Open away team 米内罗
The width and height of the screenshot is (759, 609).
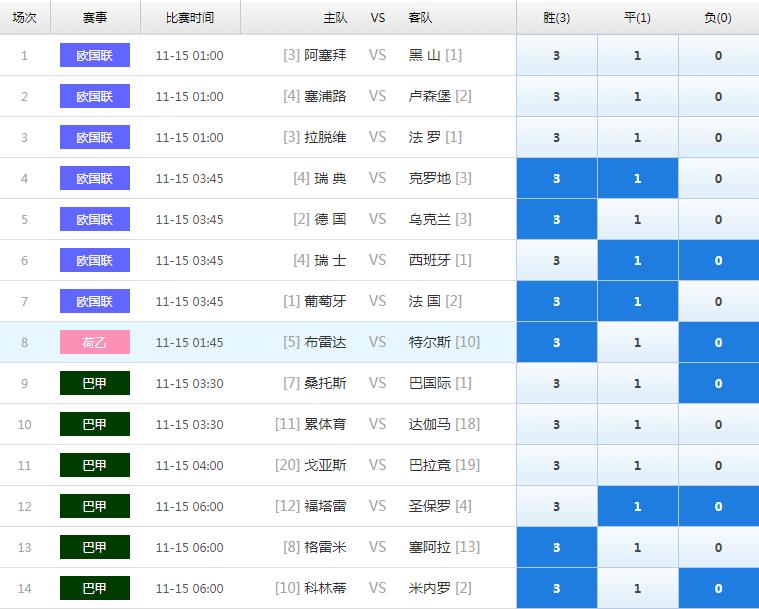pos(430,588)
